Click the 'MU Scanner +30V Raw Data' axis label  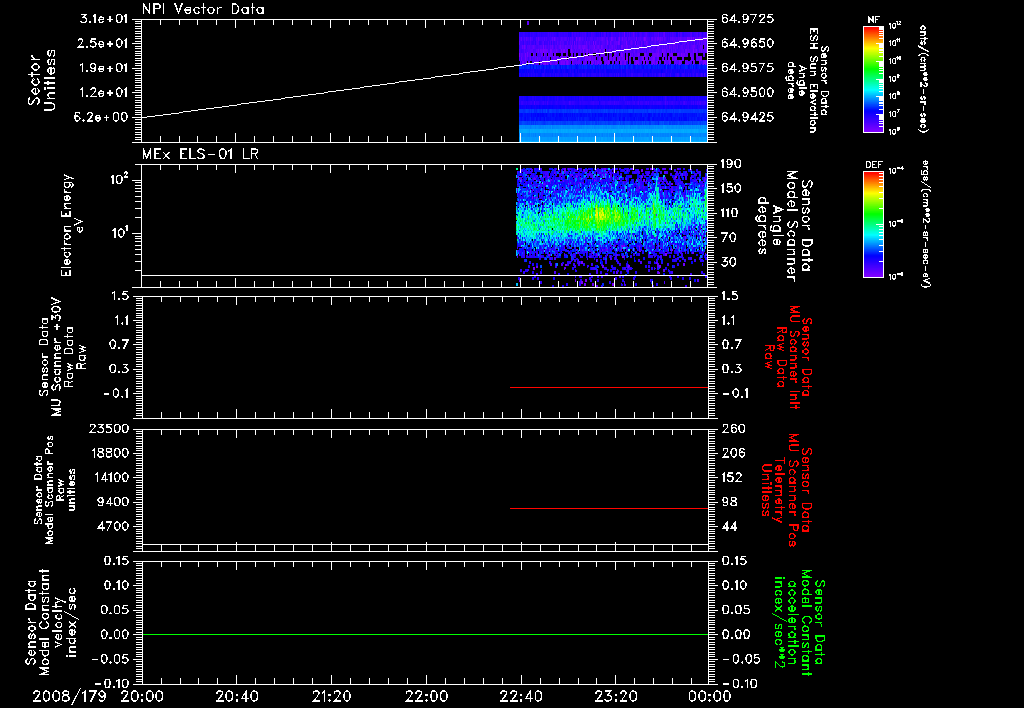click(62, 357)
